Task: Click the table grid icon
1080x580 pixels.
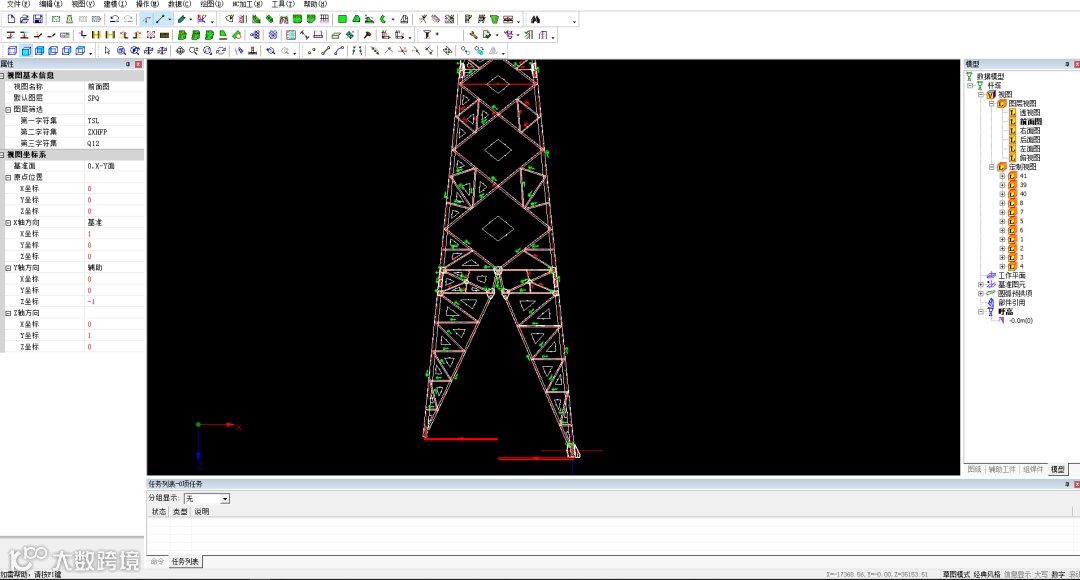Action: pyautogui.click(x=324, y=19)
